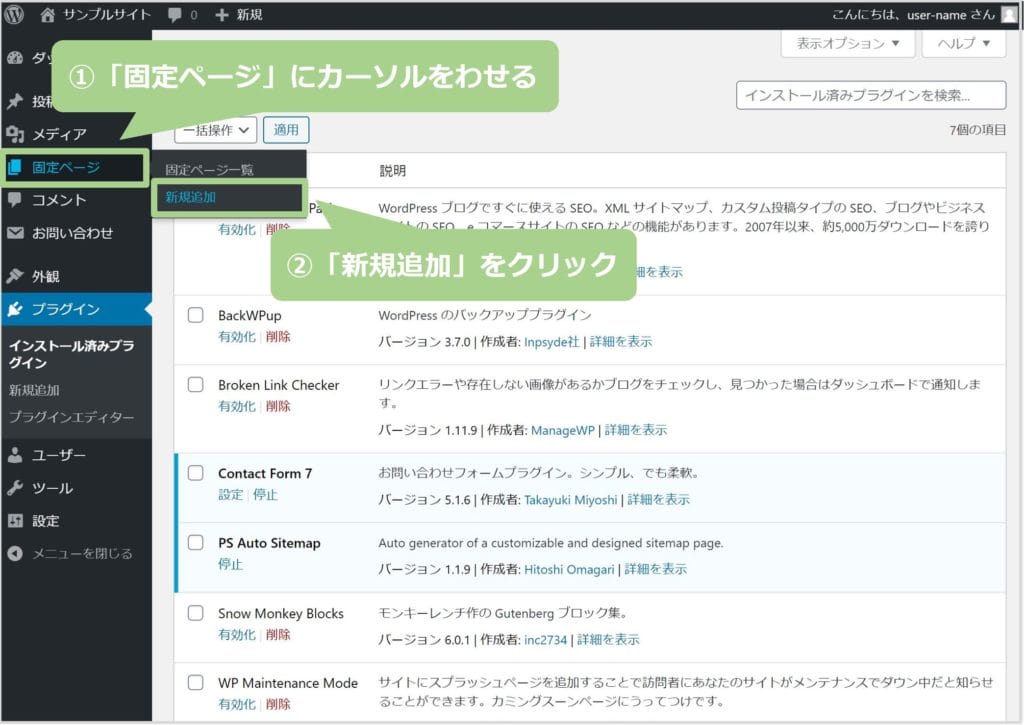Viewport: 1024px width, 725px height.
Task: Delete Snow Monkey Blocks via 削除
Action: click(x=278, y=635)
